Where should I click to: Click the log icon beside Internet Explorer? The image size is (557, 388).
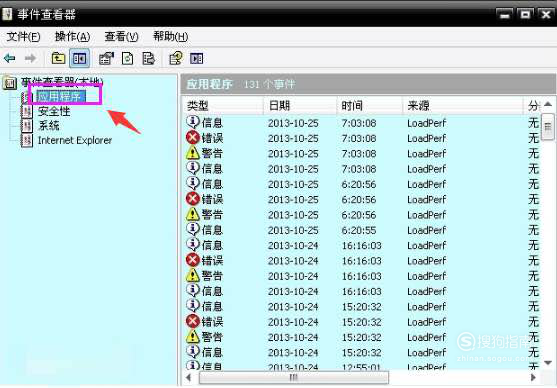(x=27, y=141)
